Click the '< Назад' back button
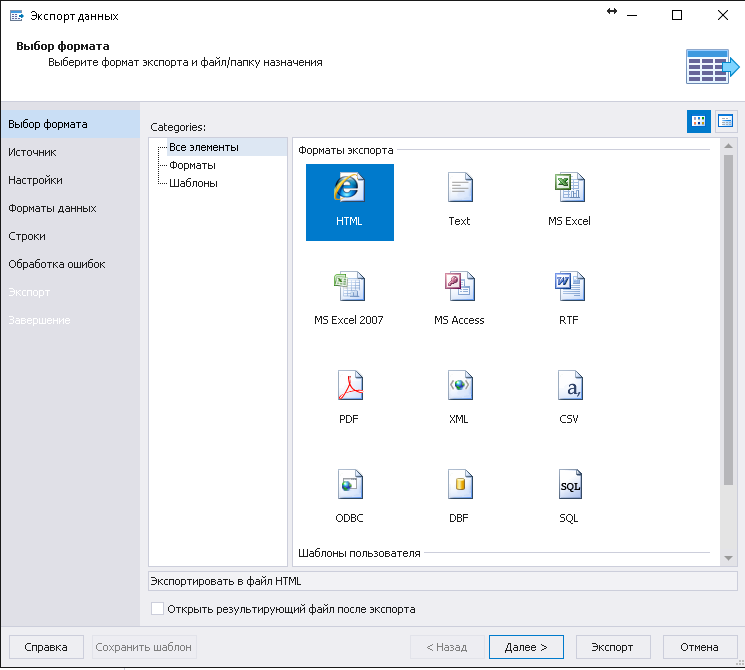745x670 pixels. coord(447,647)
